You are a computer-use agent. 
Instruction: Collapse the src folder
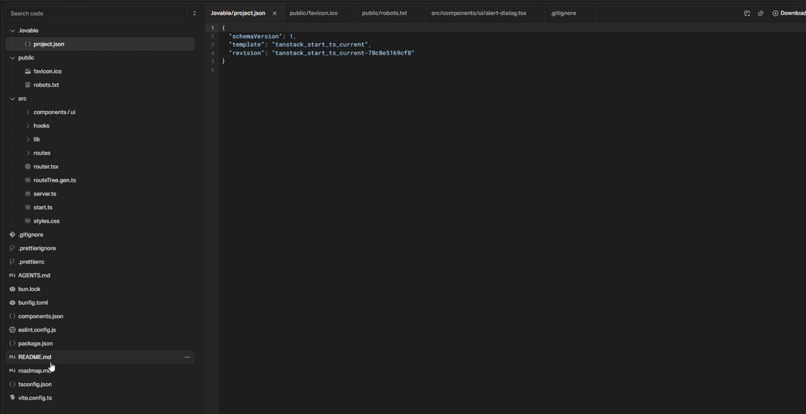click(12, 99)
